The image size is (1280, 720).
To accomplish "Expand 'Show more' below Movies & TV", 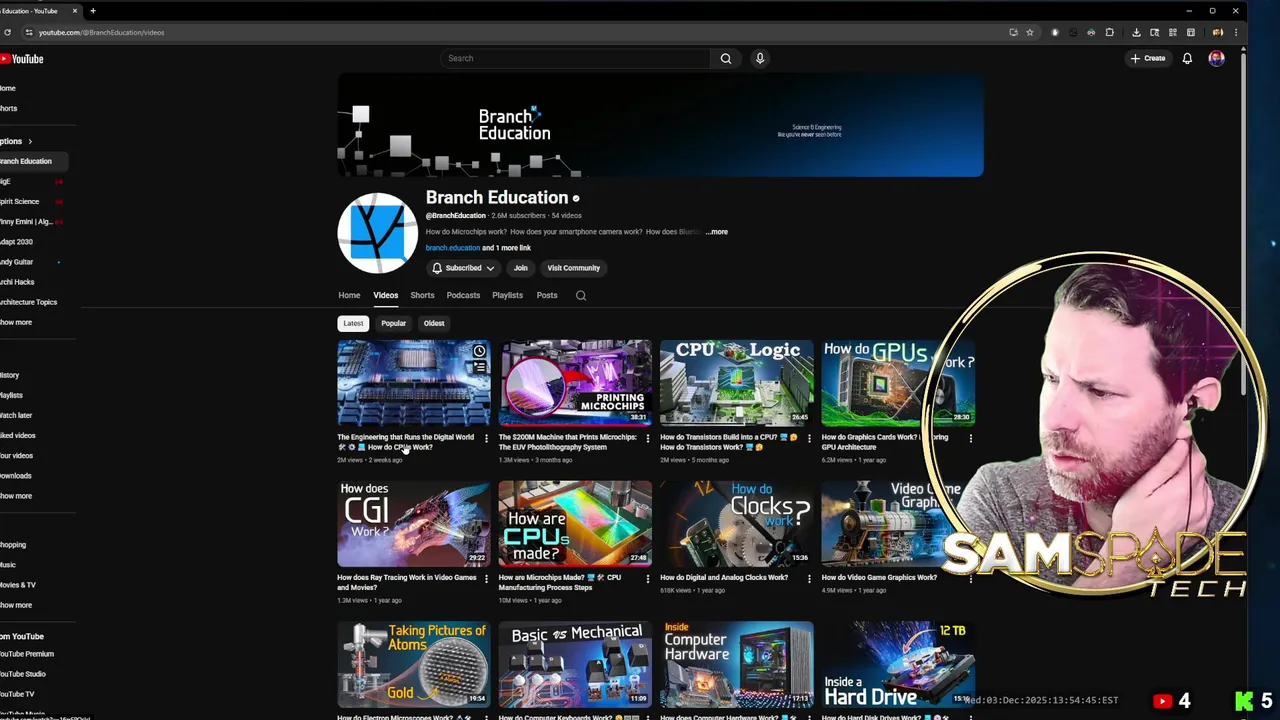I will pos(16,605).
